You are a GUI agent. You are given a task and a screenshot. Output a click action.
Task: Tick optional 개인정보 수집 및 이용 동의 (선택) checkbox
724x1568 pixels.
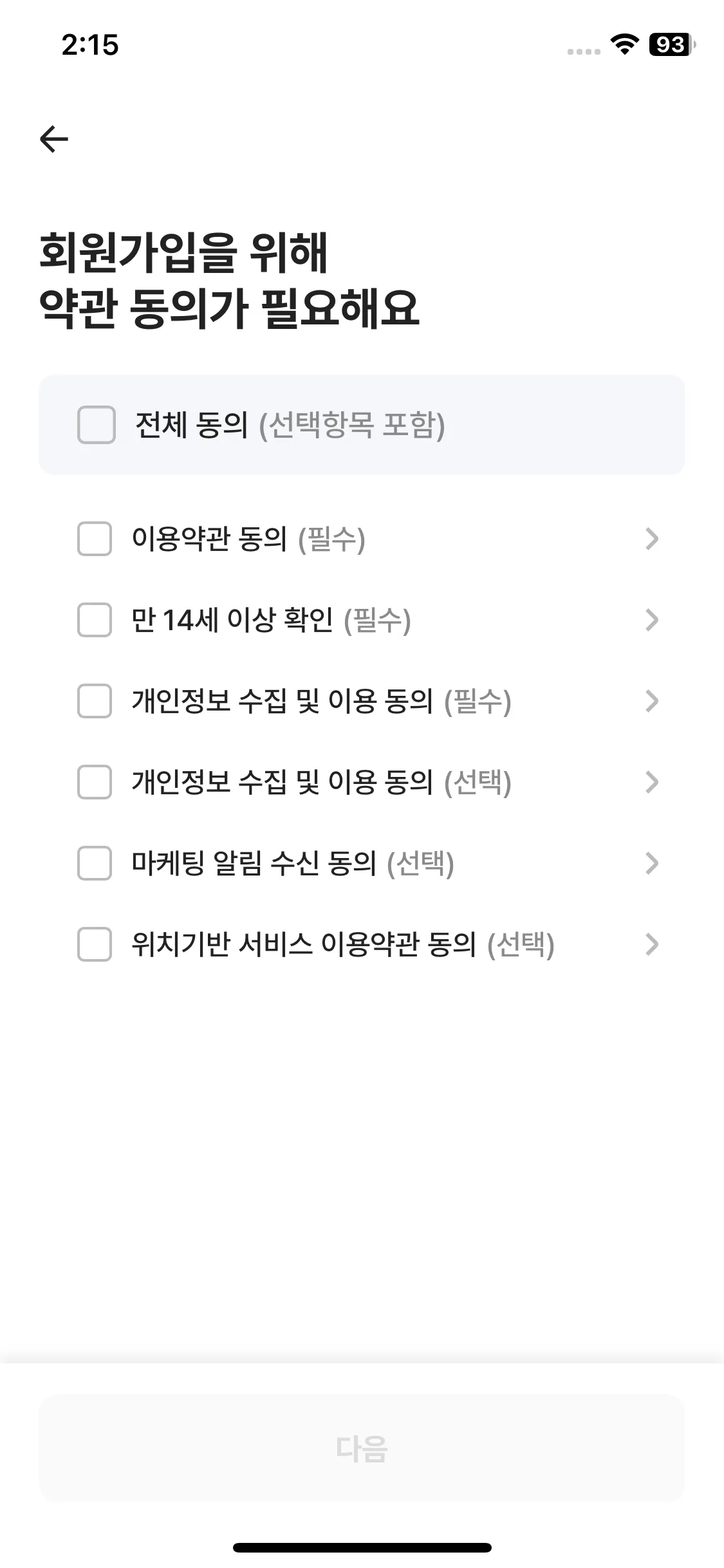[95, 782]
